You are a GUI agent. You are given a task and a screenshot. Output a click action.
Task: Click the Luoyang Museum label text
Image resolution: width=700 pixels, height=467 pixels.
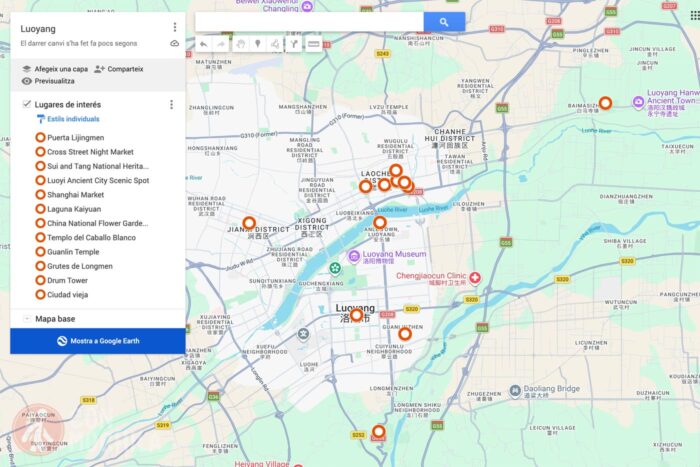pyautogui.click(x=394, y=254)
